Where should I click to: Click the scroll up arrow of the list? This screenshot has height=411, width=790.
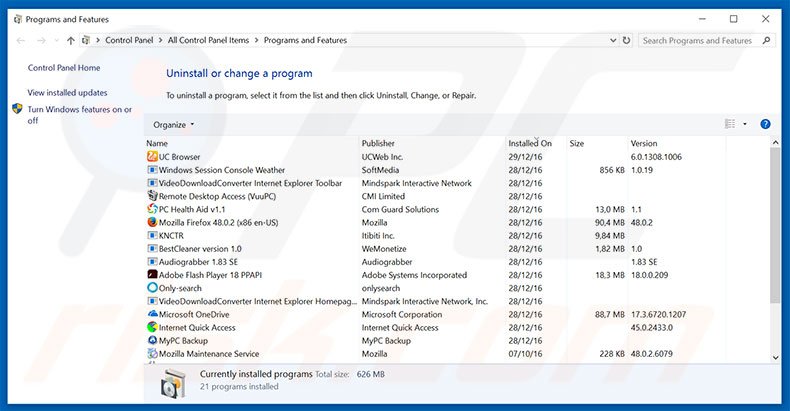point(775,143)
